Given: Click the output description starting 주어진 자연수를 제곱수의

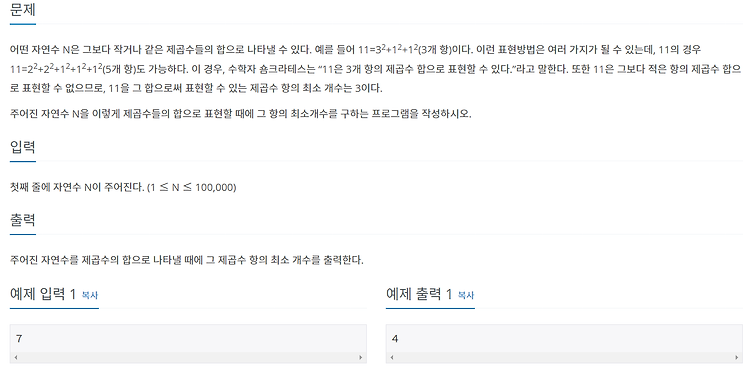Looking at the screenshot, I should (x=187, y=261).
